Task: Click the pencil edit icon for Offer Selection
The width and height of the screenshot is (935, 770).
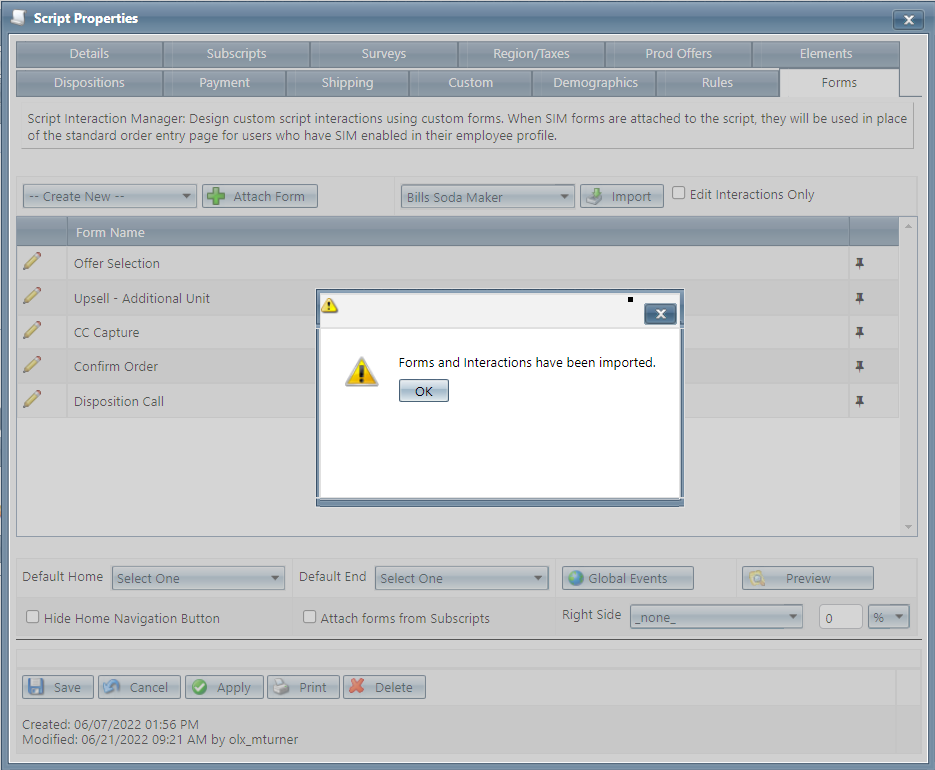Action: coord(32,262)
